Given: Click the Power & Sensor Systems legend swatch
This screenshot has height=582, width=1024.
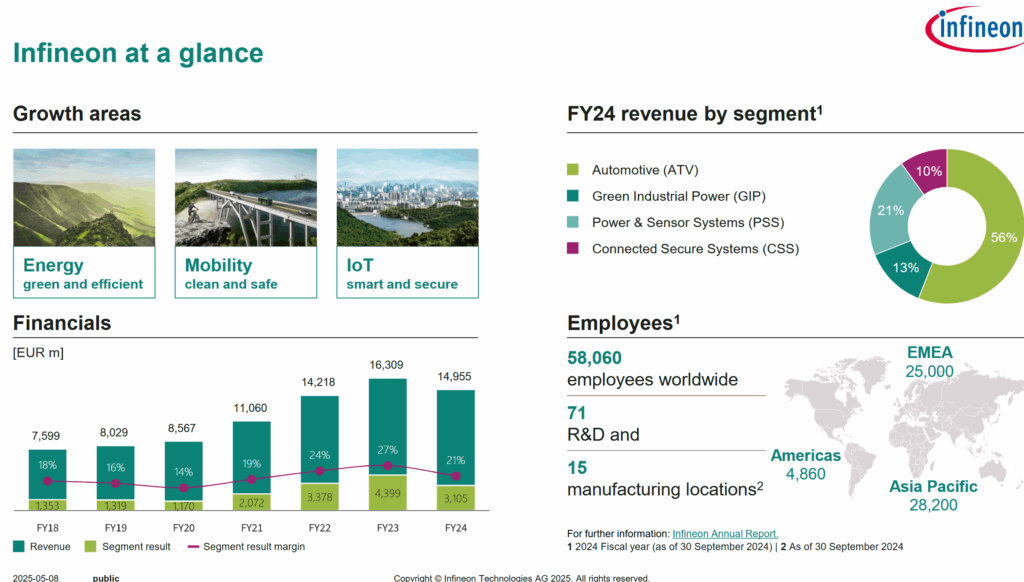Looking at the screenshot, I should tap(573, 222).
